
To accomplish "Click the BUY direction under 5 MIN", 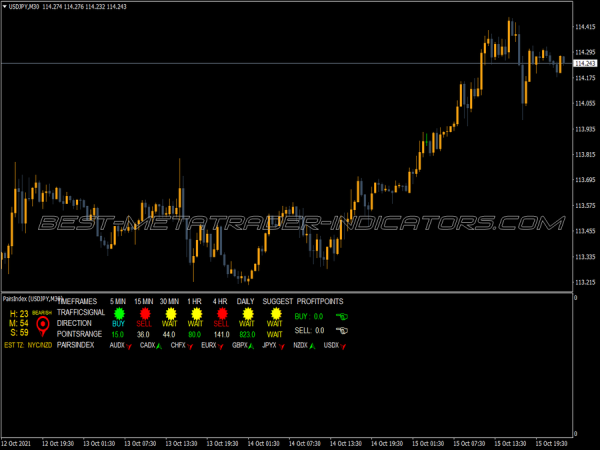I will pyautogui.click(x=119, y=324).
